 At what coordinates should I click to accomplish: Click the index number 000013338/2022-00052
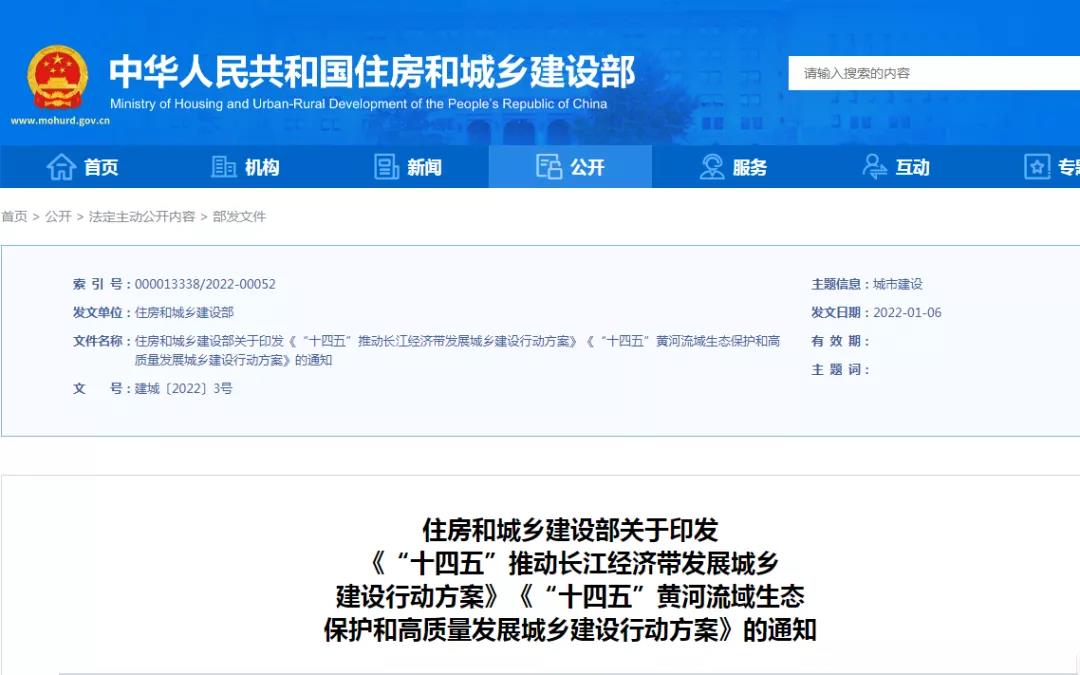(205, 284)
